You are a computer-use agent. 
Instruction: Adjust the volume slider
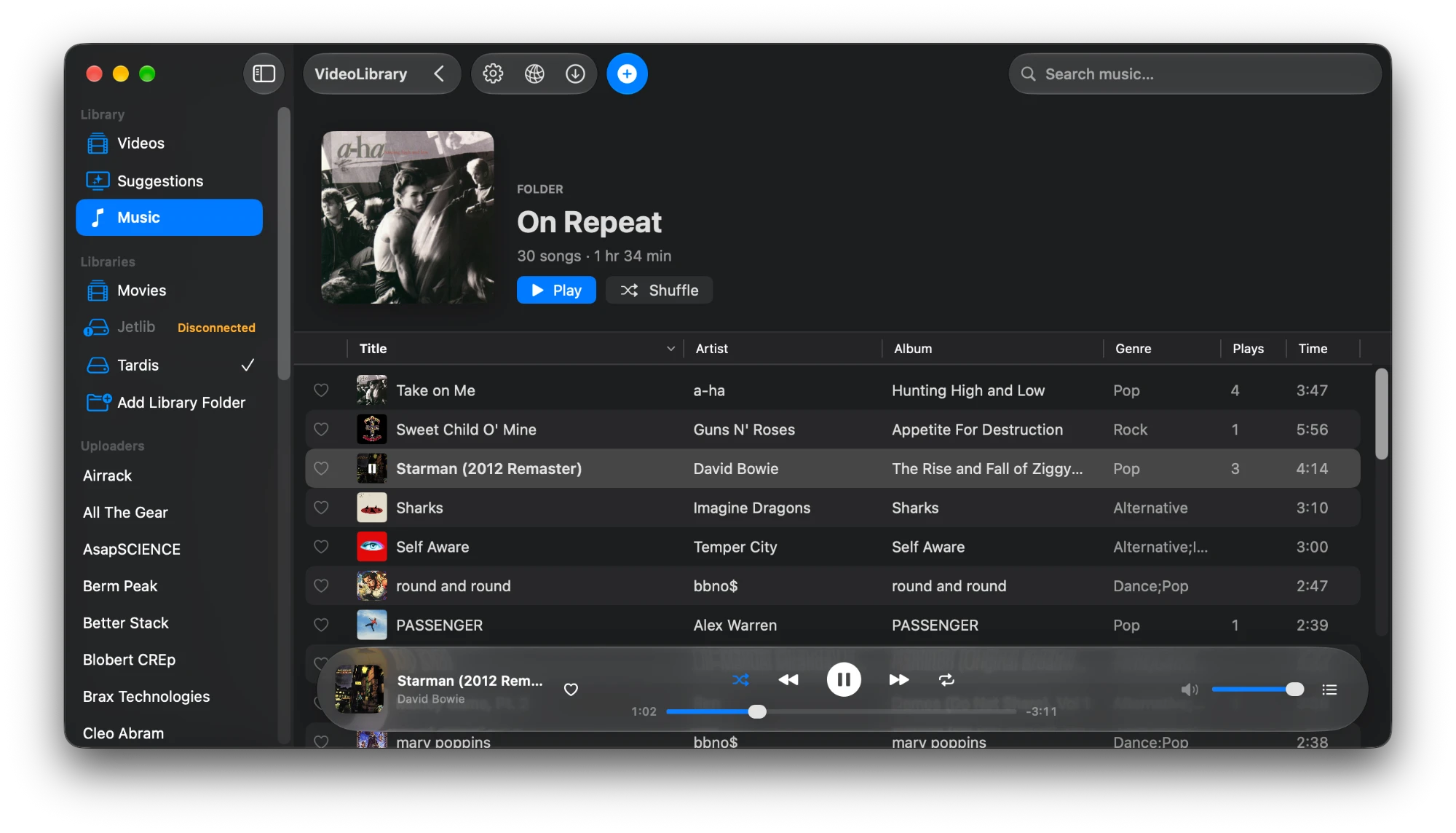1258,690
